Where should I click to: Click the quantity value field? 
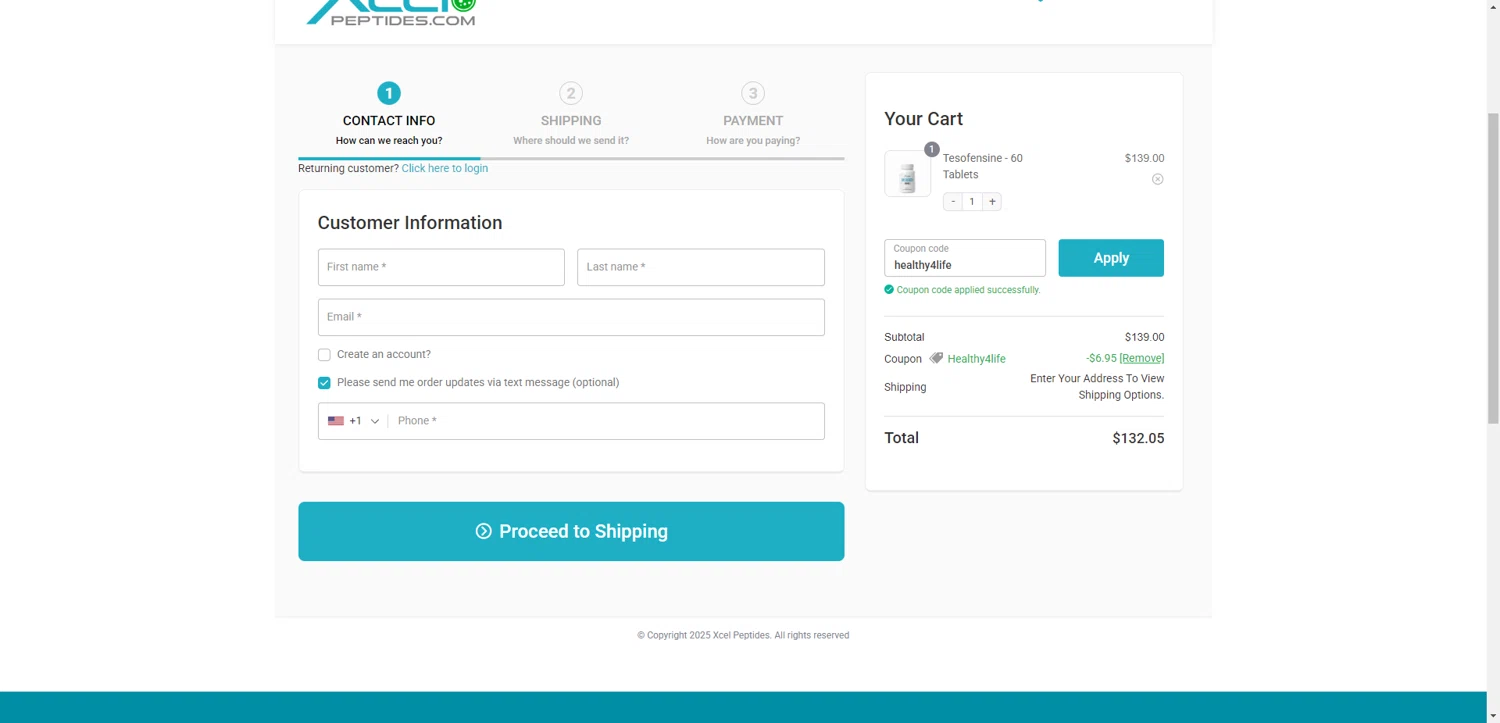[x=972, y=201]
